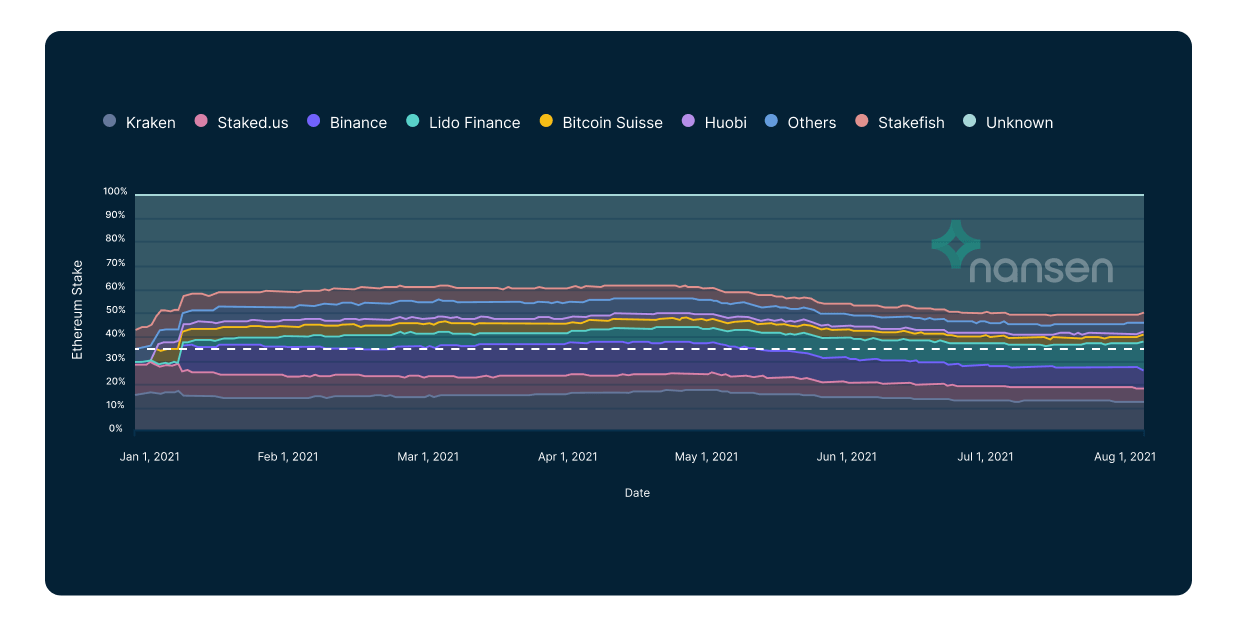Click the 40% y-axis tick label

coord(117,334)
